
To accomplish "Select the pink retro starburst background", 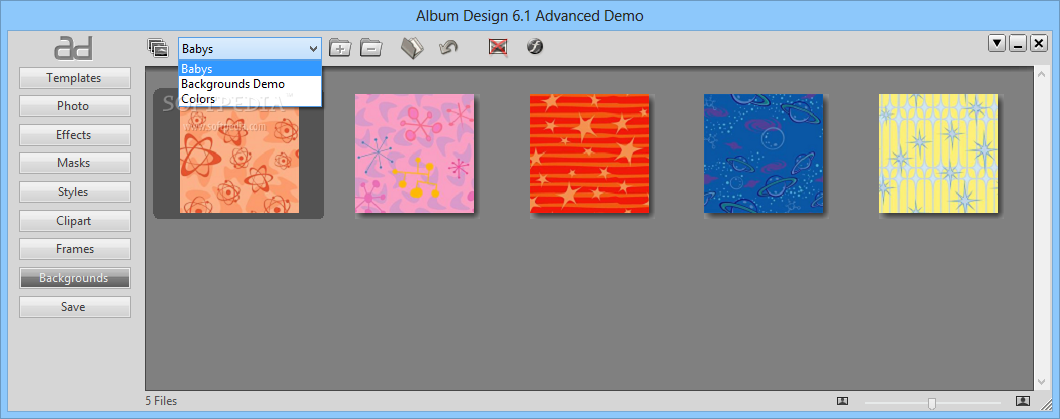I will (x=414, y=153).
